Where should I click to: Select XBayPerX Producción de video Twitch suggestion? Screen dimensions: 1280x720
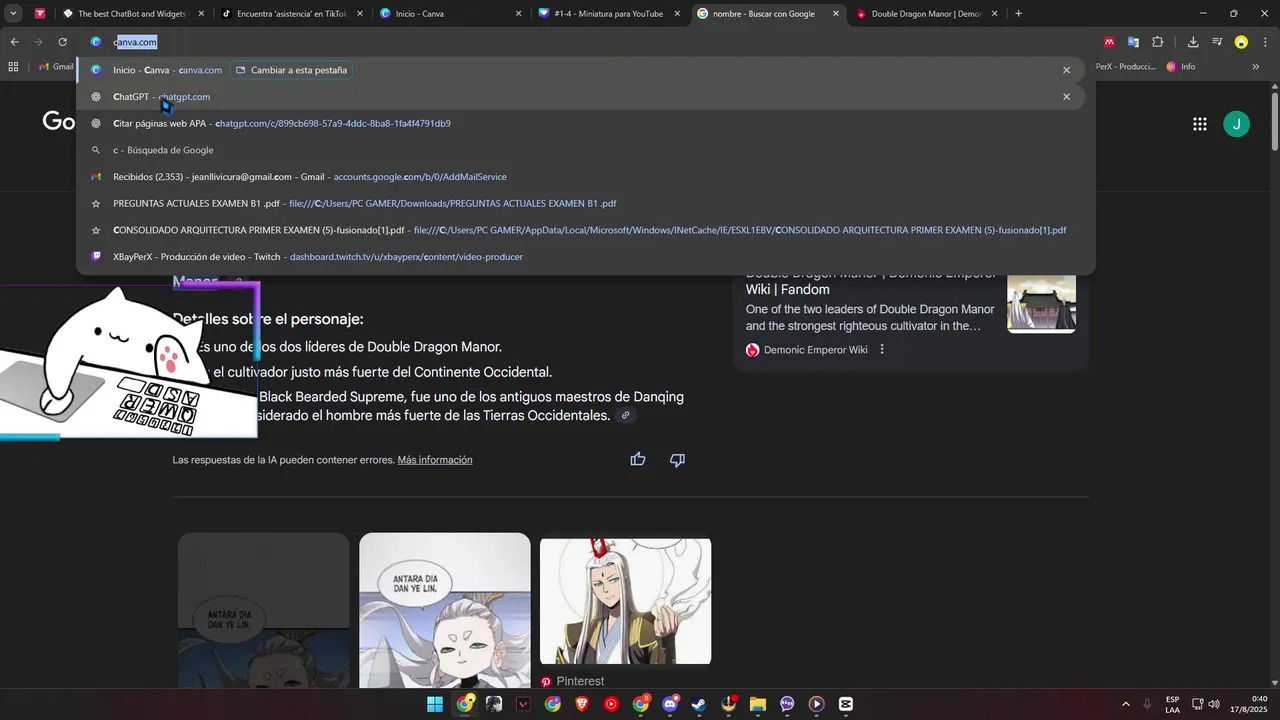pyautogui.click(x=580, y=257)
